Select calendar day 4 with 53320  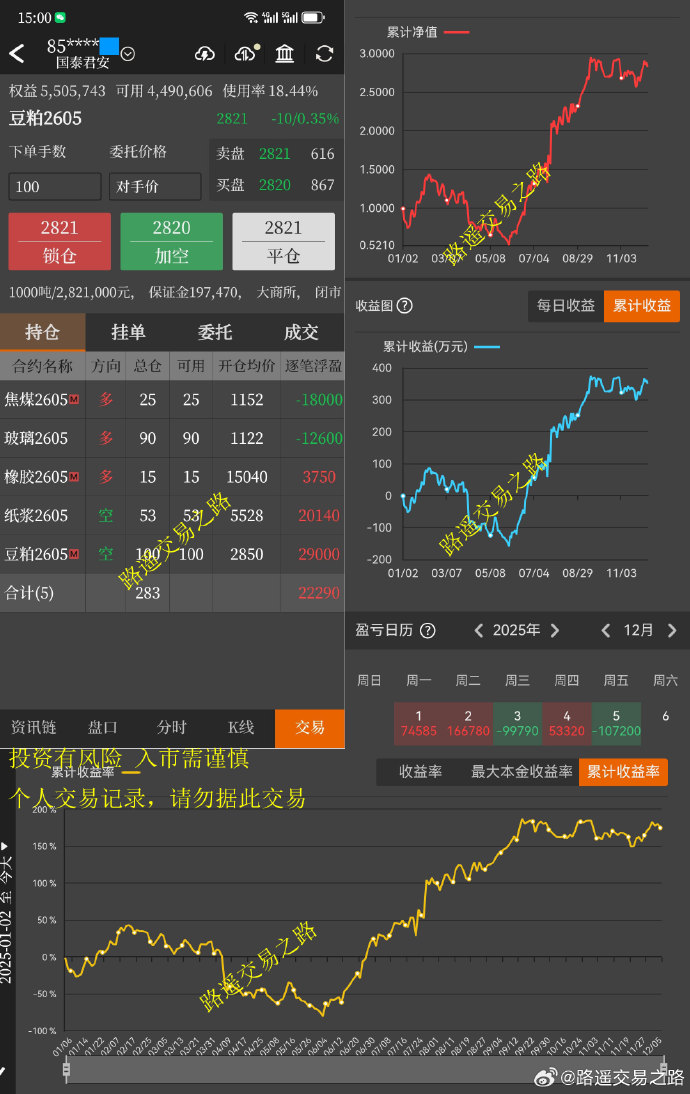(567, 724)
